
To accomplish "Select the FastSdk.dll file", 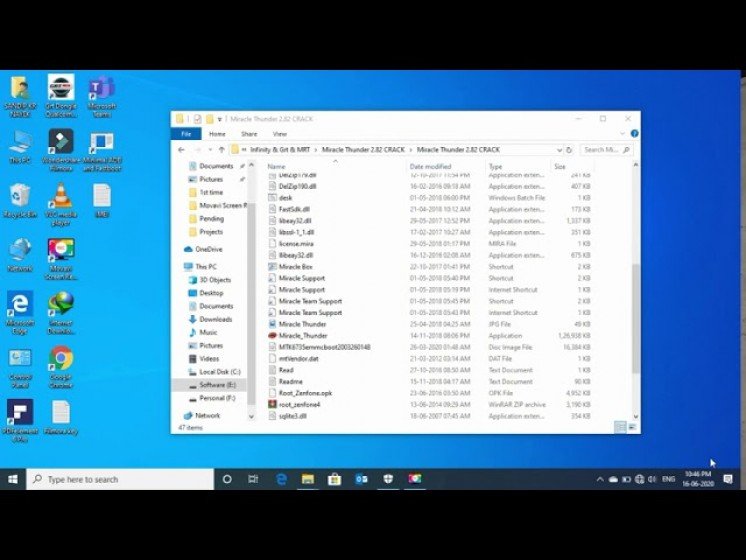I will pos(294,209).
